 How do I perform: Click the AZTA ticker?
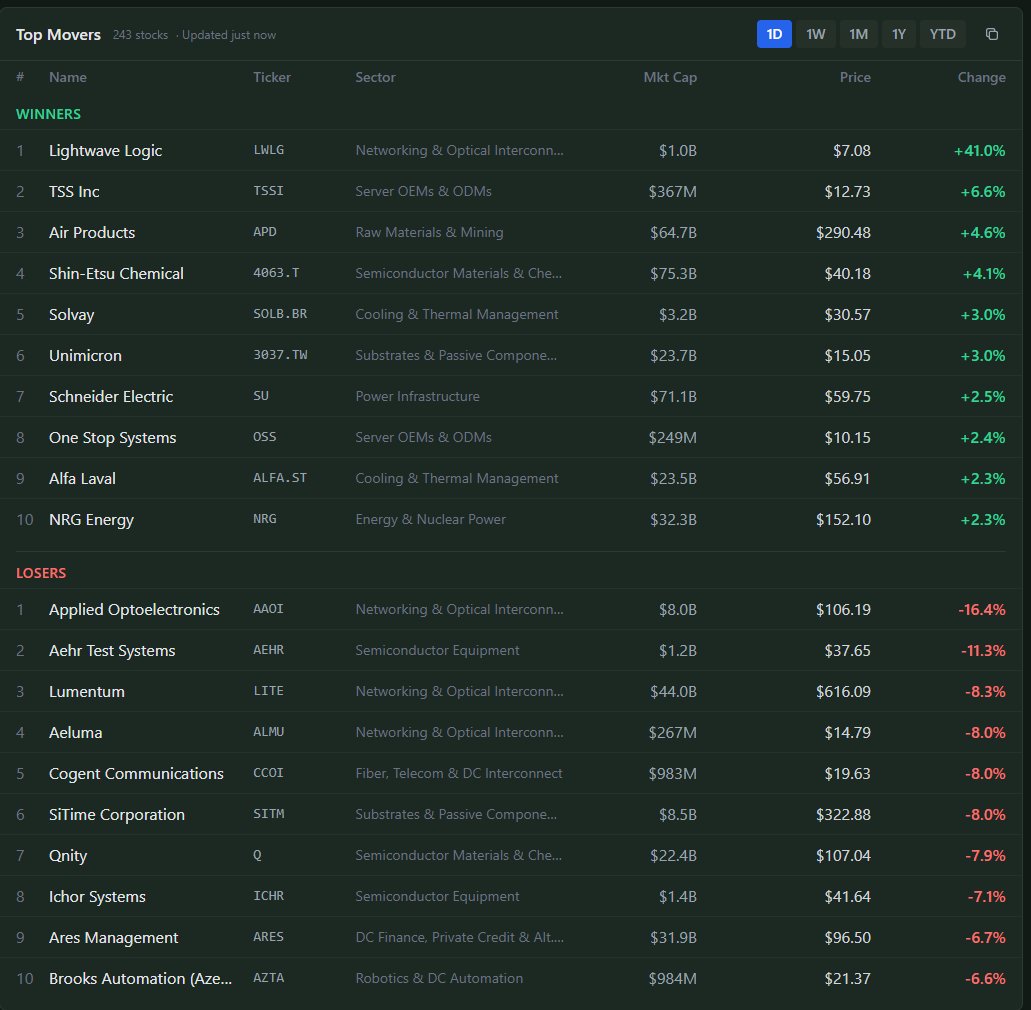pyautogui.click(x=268, y=978)
